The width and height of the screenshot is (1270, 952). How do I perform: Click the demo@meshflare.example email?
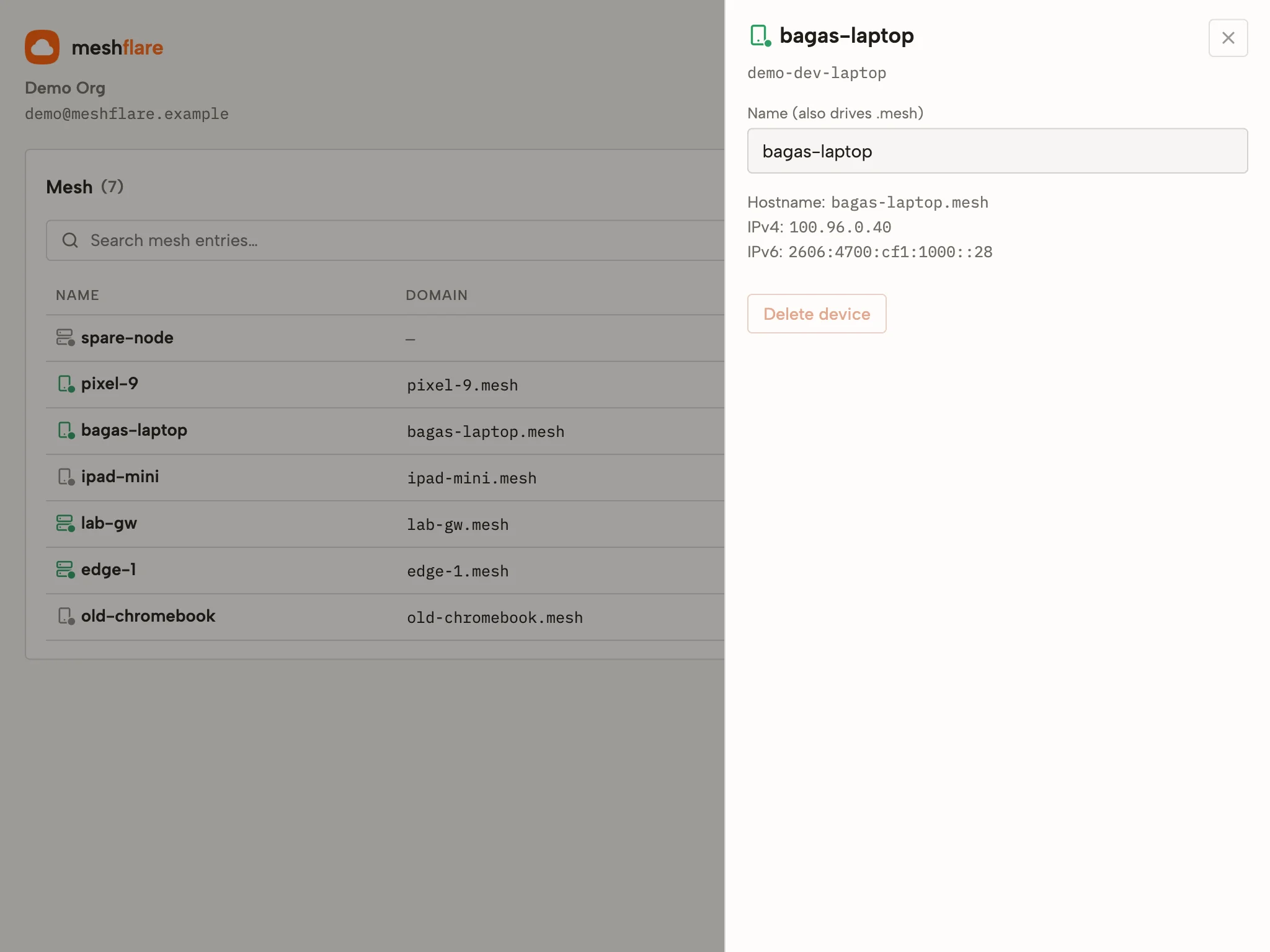(x=127, y=114)
